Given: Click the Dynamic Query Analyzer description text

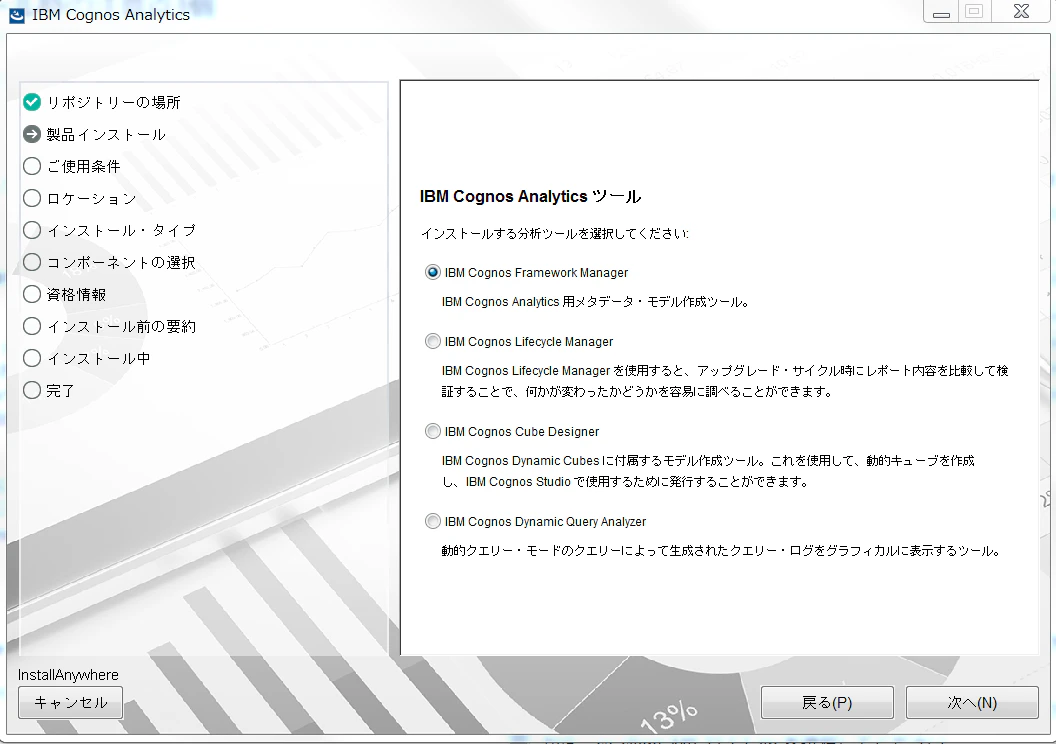Looking at the screenshot, I should click(721, 551).
